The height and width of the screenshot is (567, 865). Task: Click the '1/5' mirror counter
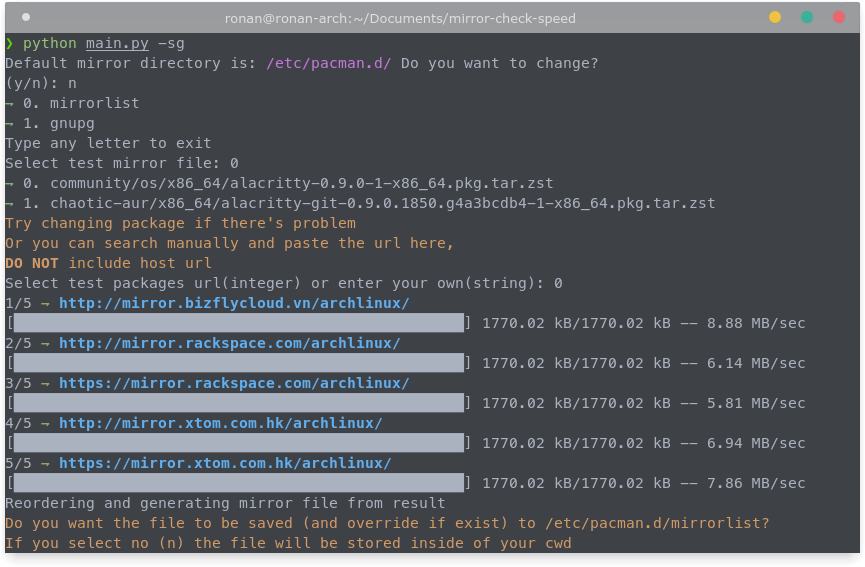(18, 303)
